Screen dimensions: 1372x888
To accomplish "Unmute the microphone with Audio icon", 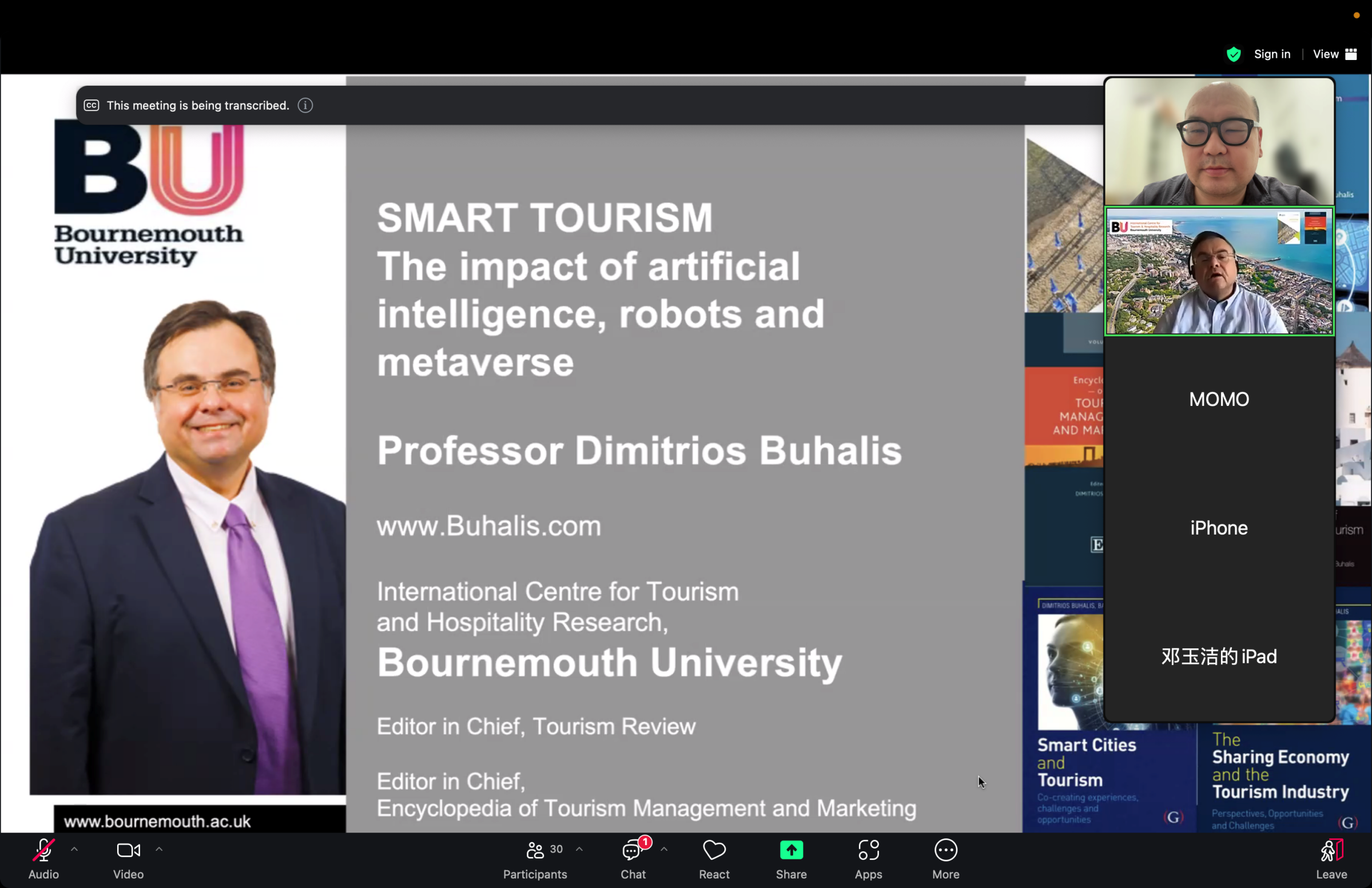I will point(43,850).
